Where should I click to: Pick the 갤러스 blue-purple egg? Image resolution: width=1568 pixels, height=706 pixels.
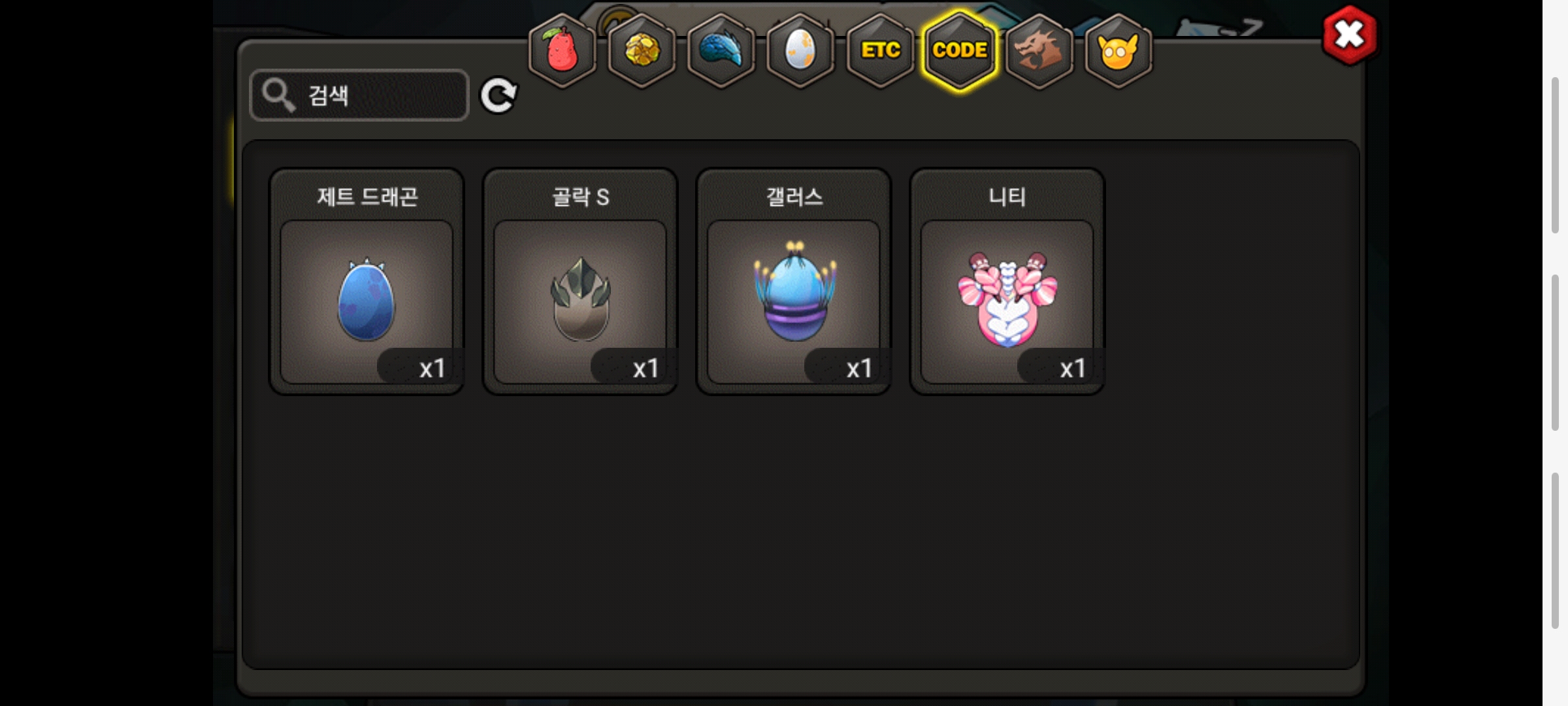794,301
